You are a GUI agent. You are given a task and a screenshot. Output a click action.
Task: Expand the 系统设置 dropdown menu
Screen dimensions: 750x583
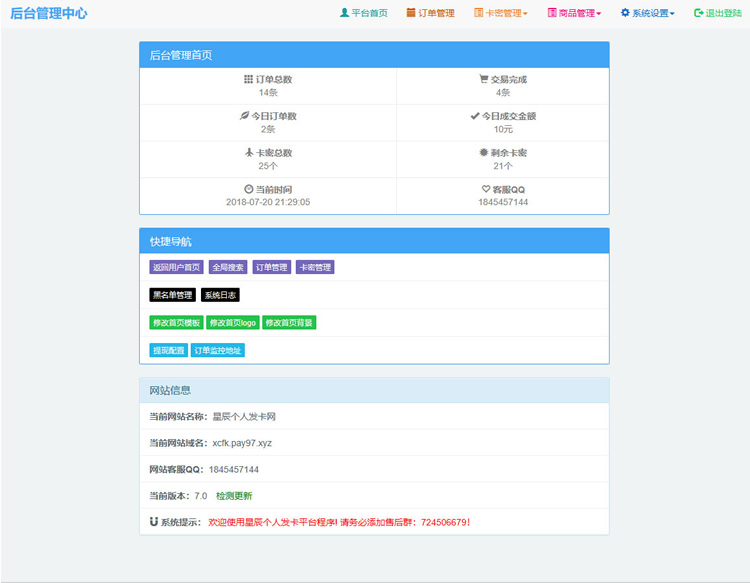pos(648,13)
